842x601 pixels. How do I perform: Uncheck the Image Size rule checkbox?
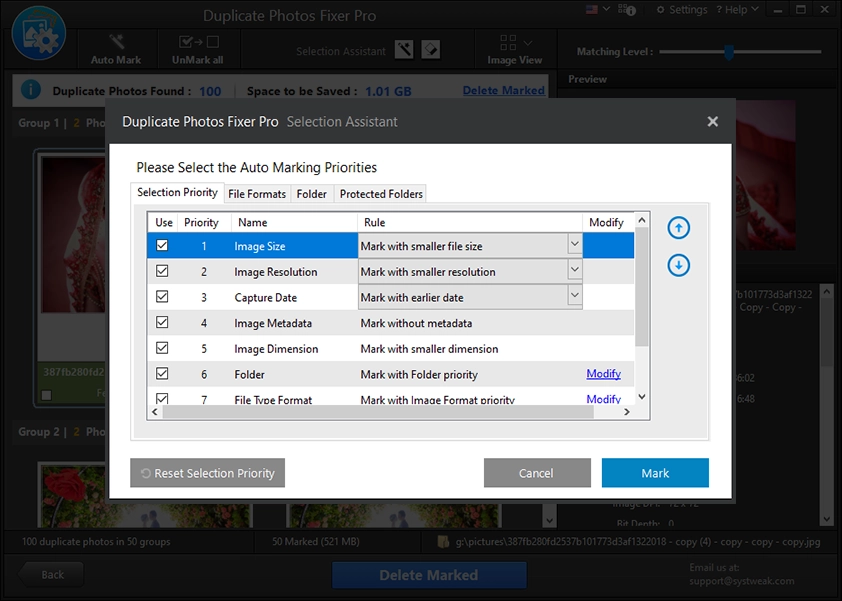162,245
